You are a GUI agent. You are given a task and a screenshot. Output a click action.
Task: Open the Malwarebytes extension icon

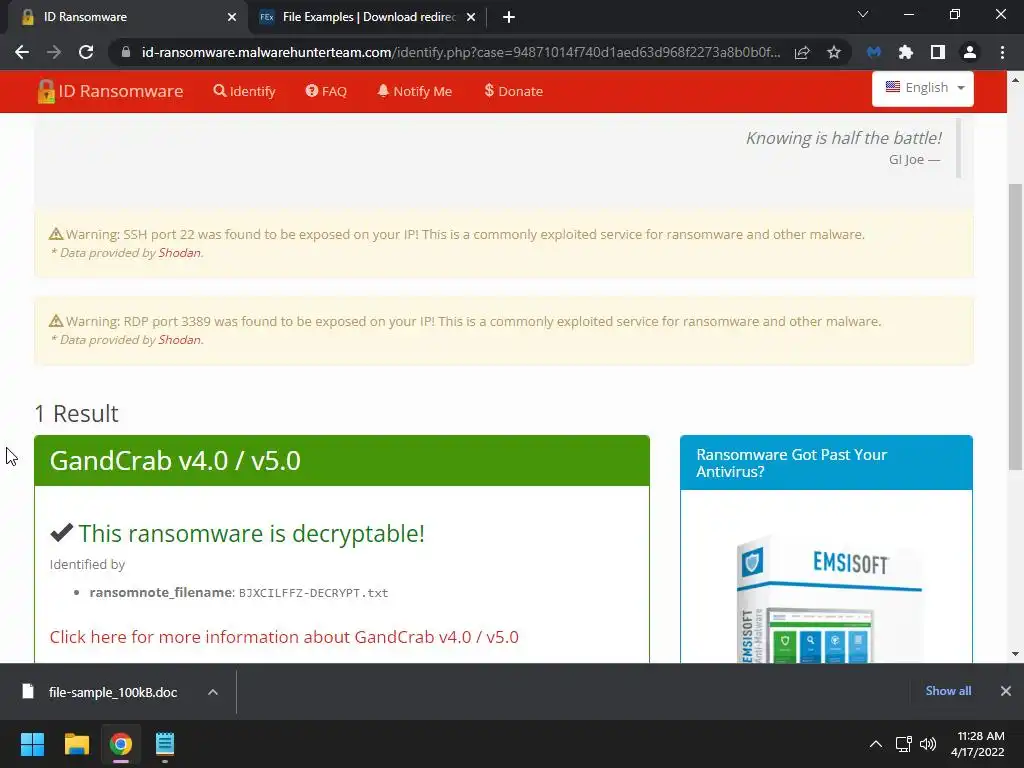[874, 52]
